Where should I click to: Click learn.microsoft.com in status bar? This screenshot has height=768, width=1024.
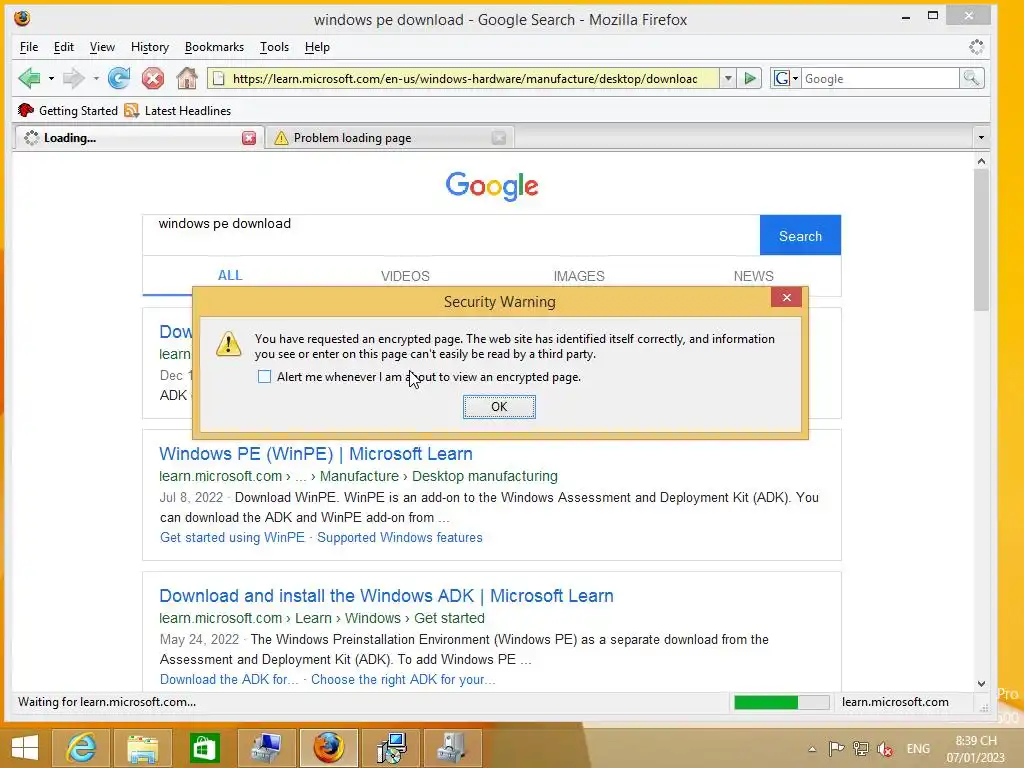click(895, 702)
